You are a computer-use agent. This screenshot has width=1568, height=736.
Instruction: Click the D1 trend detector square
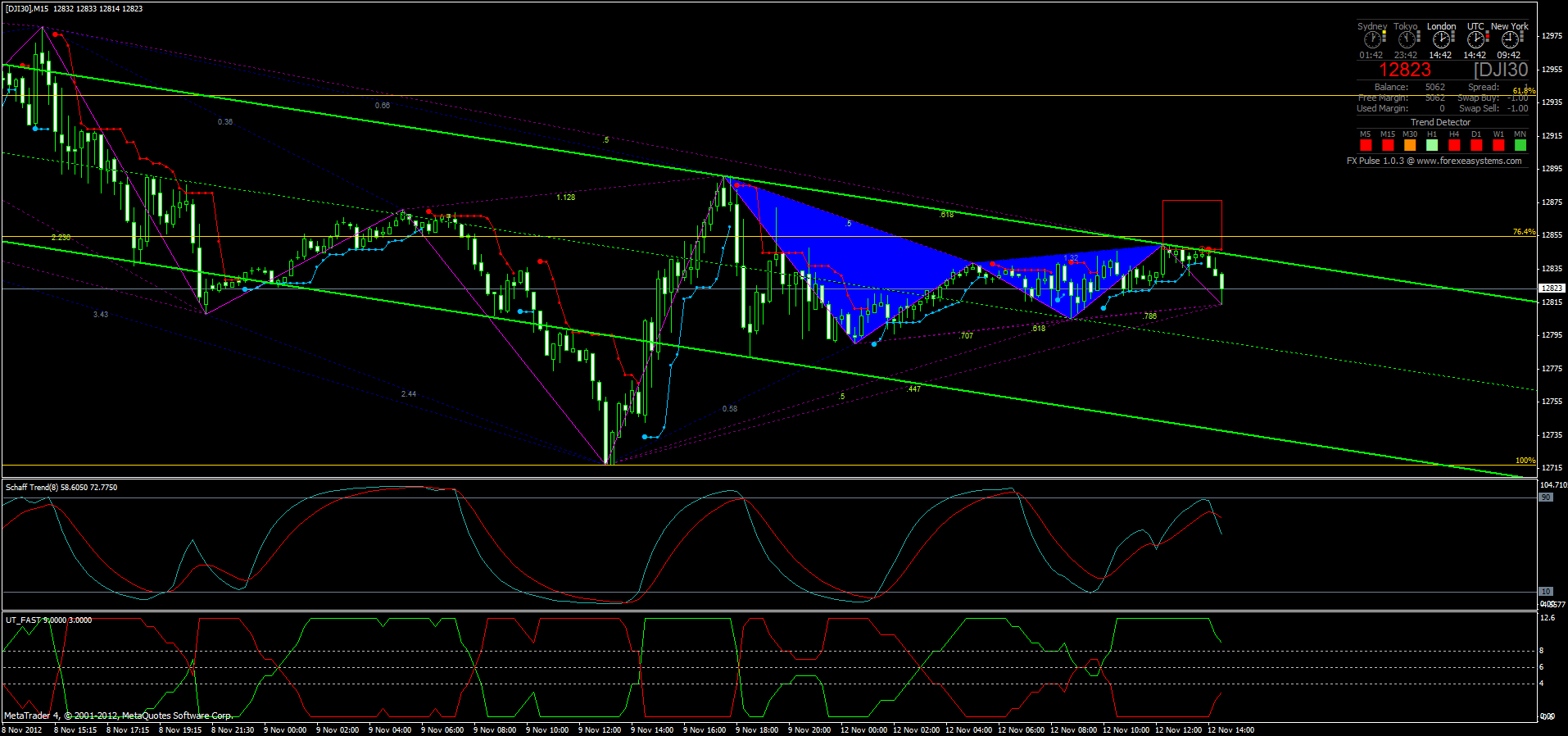click(x=1476, y=145)
